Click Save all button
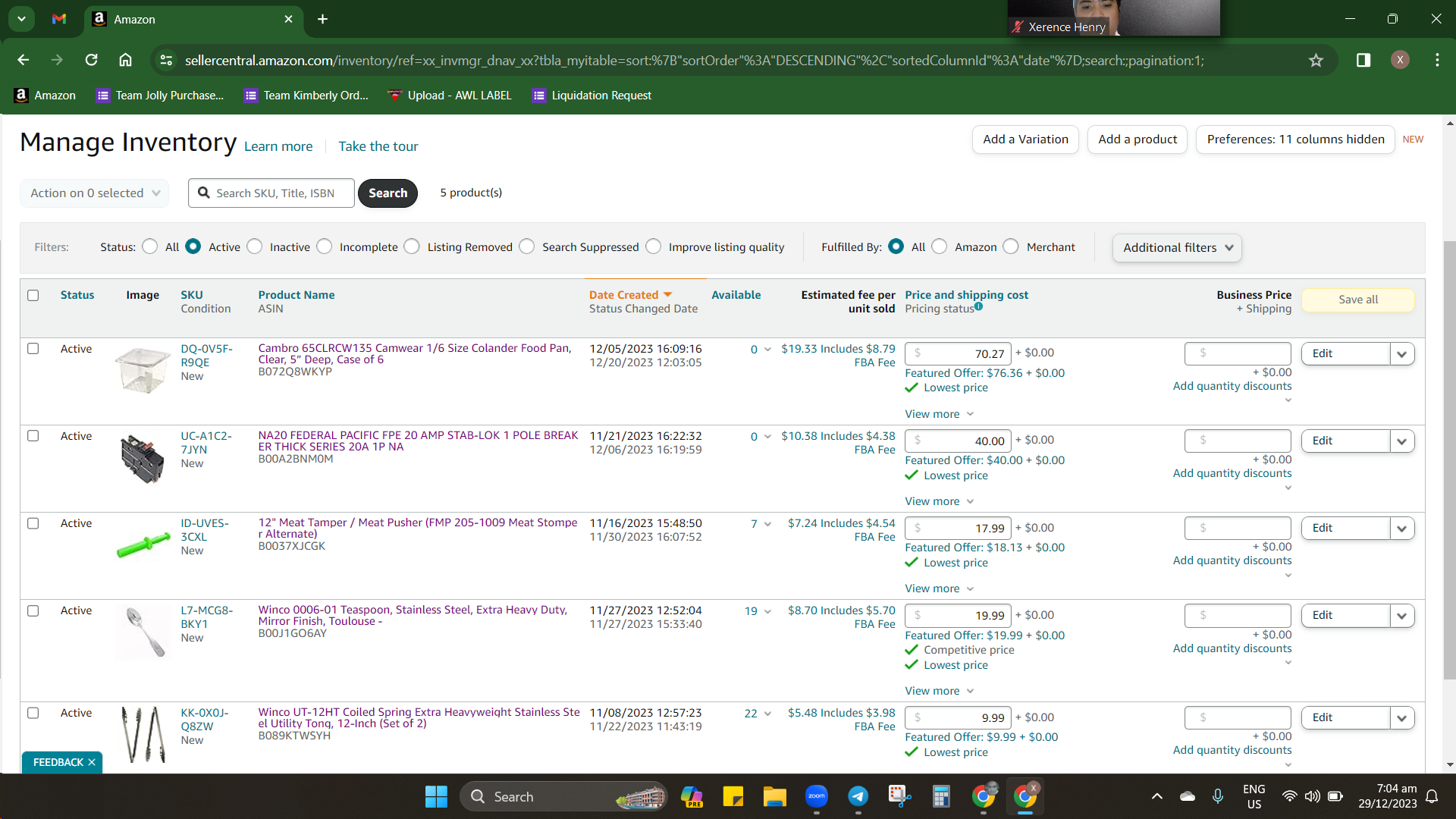 coord(1358,300)
